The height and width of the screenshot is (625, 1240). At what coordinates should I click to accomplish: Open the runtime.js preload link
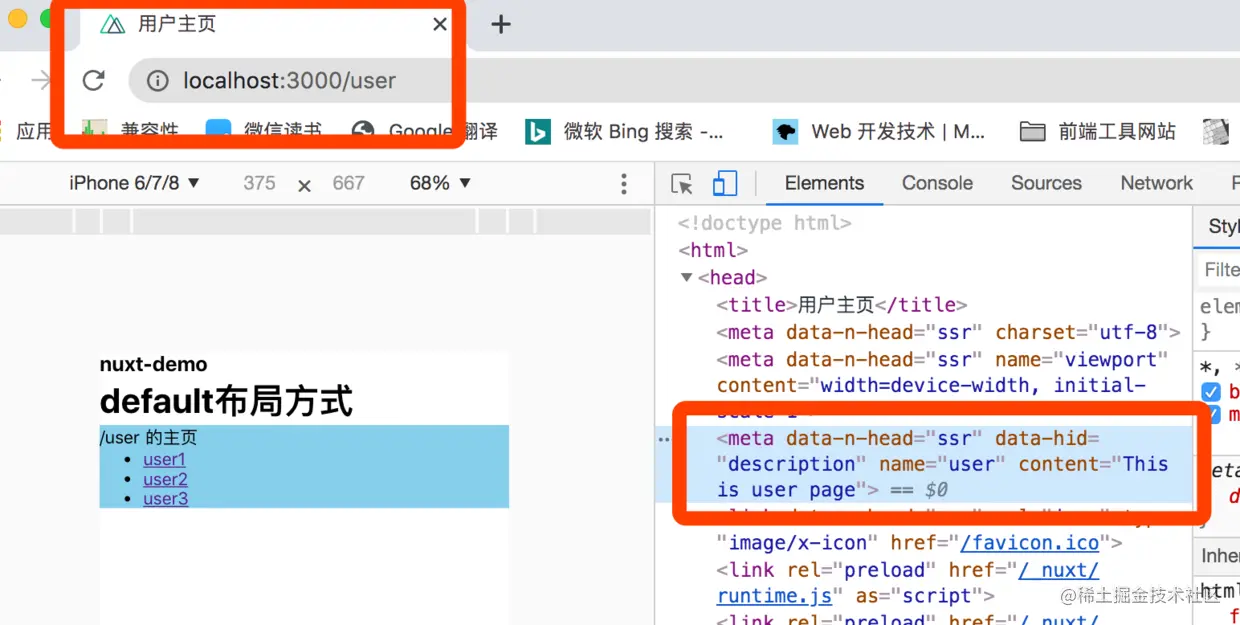tap(774, 596)
